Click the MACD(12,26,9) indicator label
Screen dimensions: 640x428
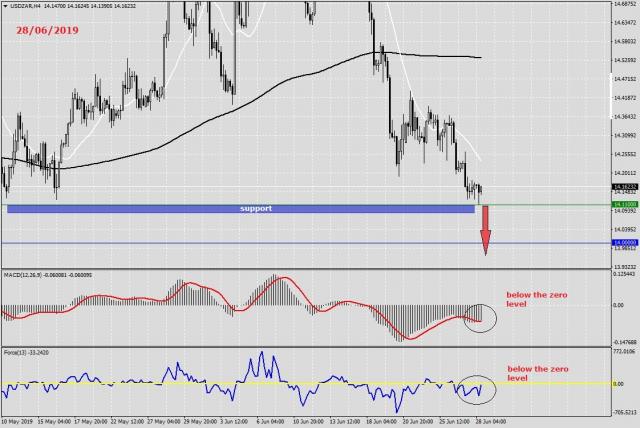click(30, 275)
